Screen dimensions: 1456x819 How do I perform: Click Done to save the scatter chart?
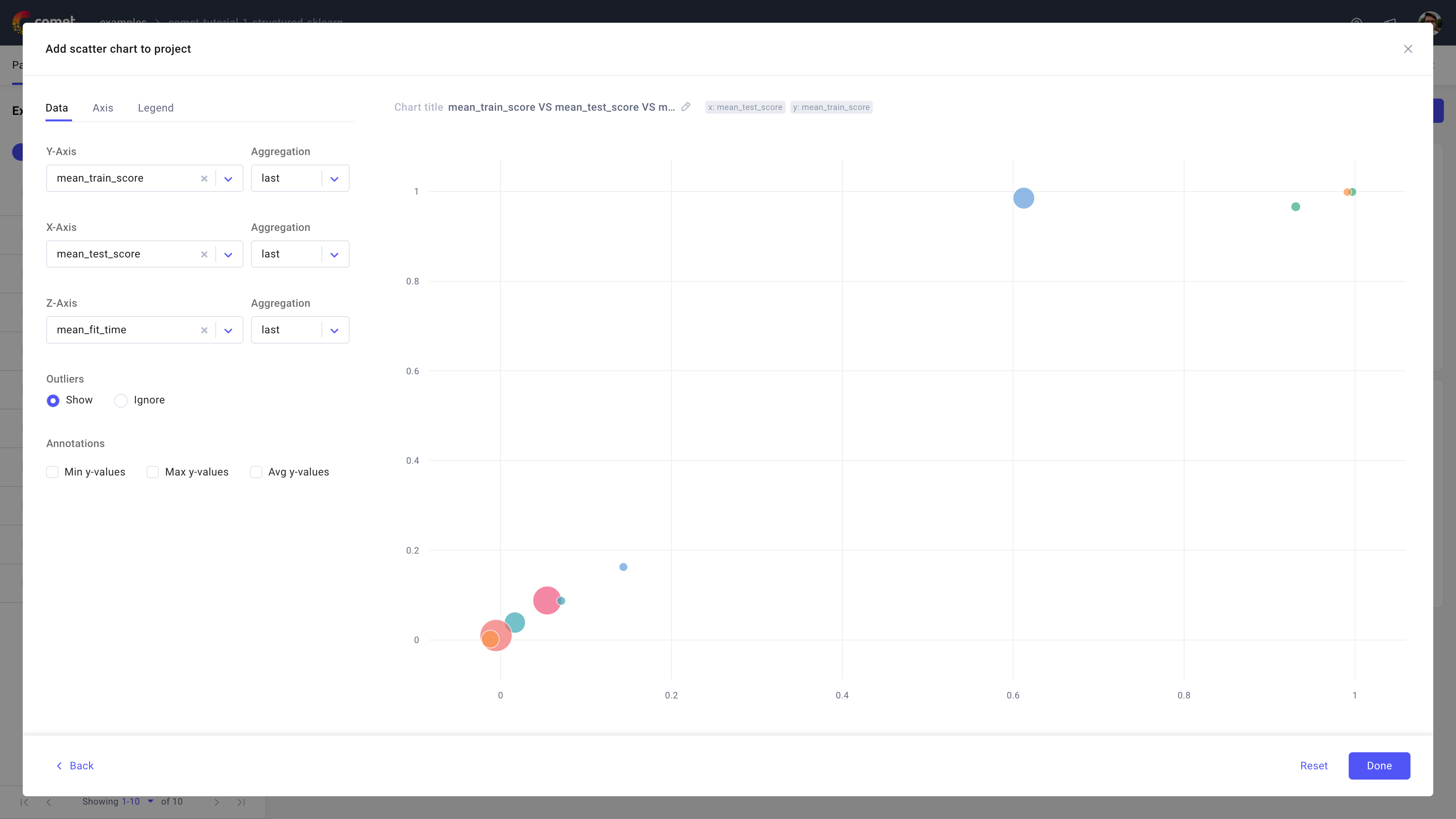pos(1379,766)
